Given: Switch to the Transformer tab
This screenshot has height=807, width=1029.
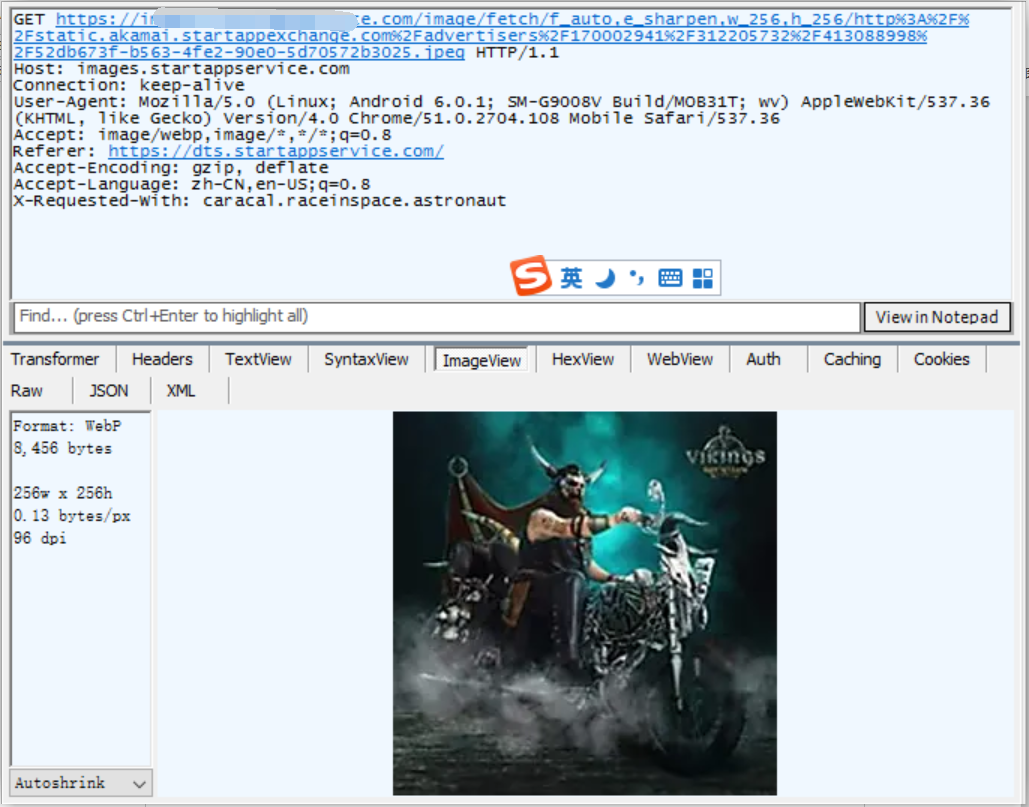Looking at the screenshot, I should point(55,360).
